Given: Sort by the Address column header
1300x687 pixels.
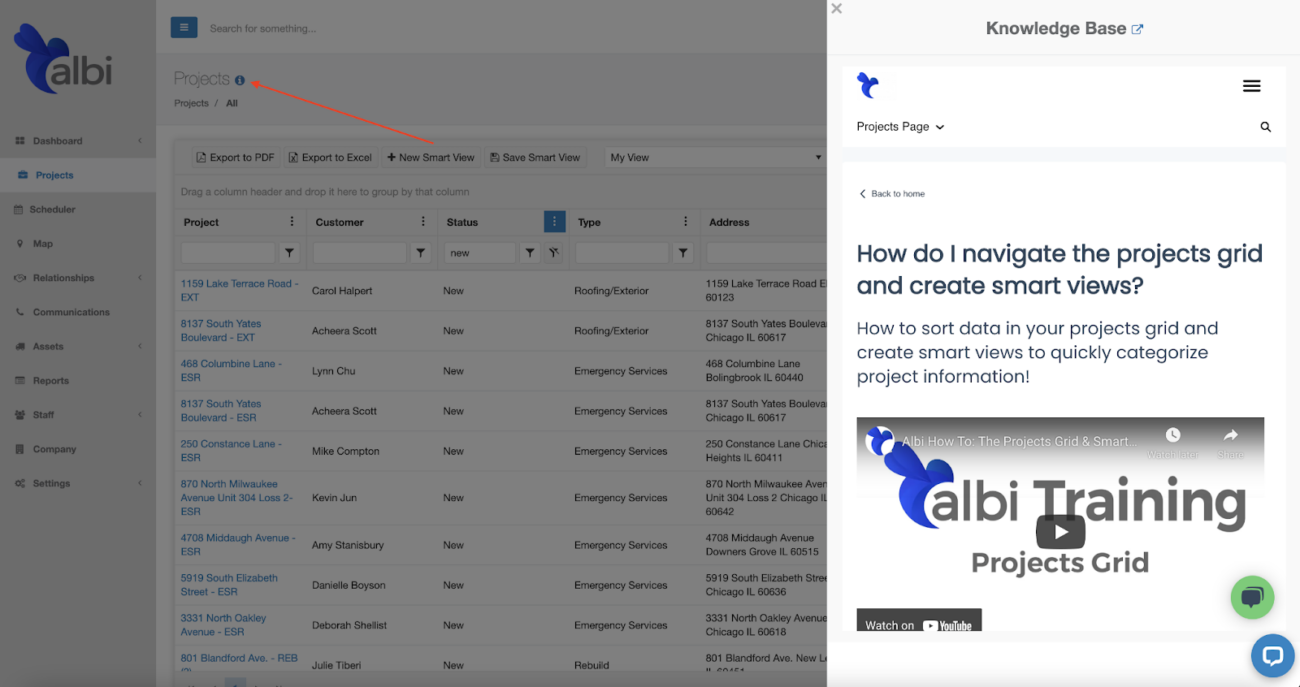Looking at the screenshot, I should [729, 222].
